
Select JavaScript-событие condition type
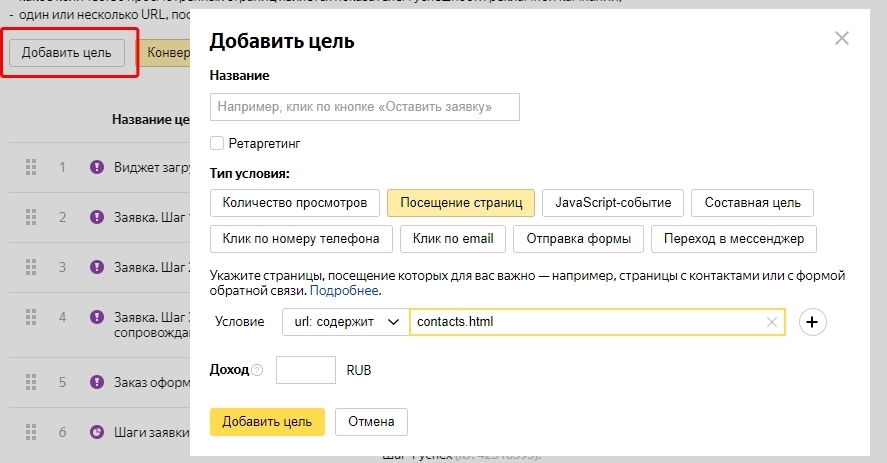(x=613, y=203)
